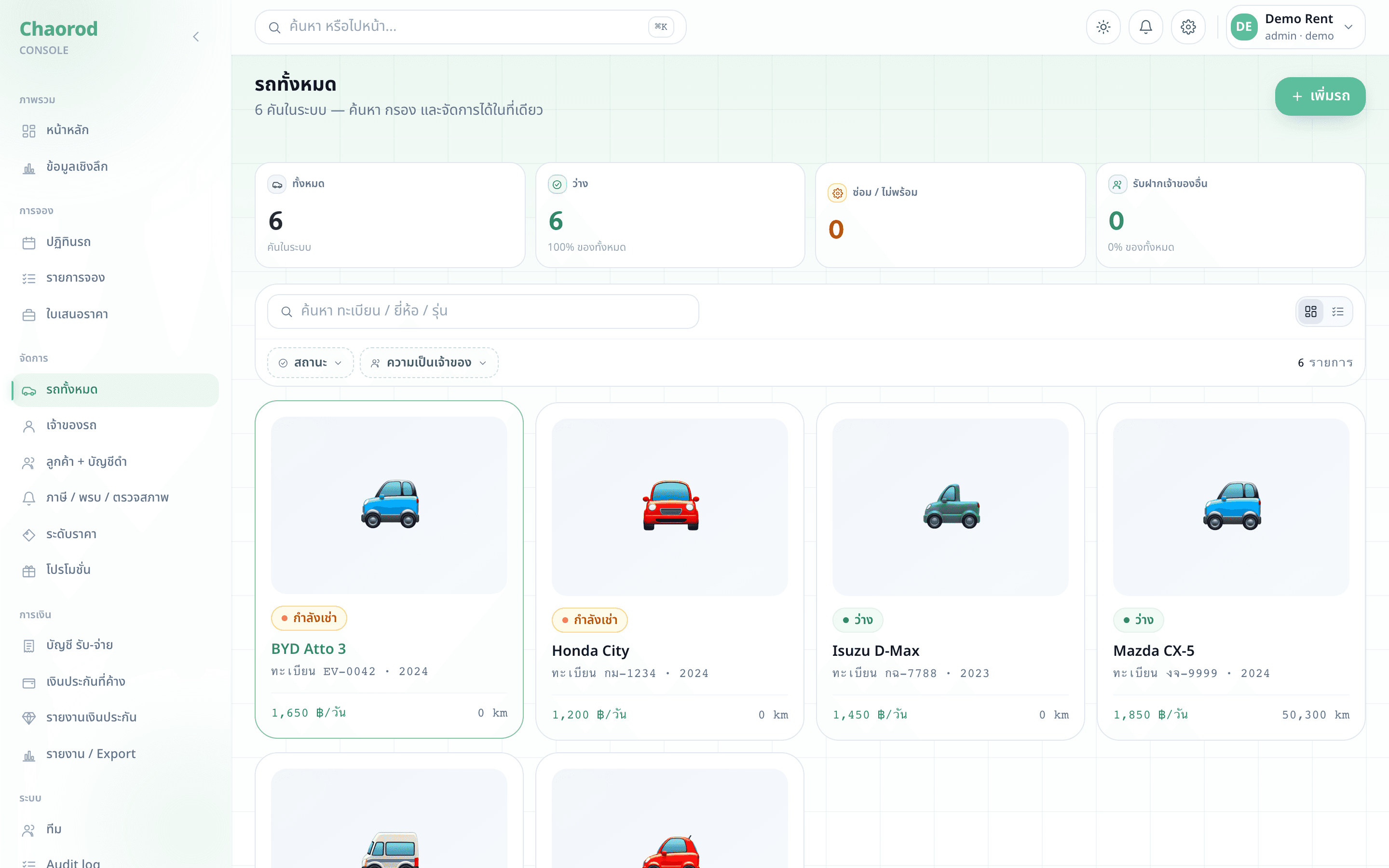Open the Demo Rent account dropdown
Image resolution: width=1389 pixels, height=868 pixels.
(1295, 27)
